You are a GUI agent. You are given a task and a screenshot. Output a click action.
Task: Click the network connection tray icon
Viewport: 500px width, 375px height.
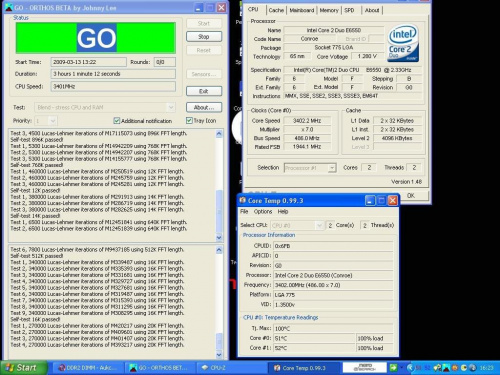point(437,368)
